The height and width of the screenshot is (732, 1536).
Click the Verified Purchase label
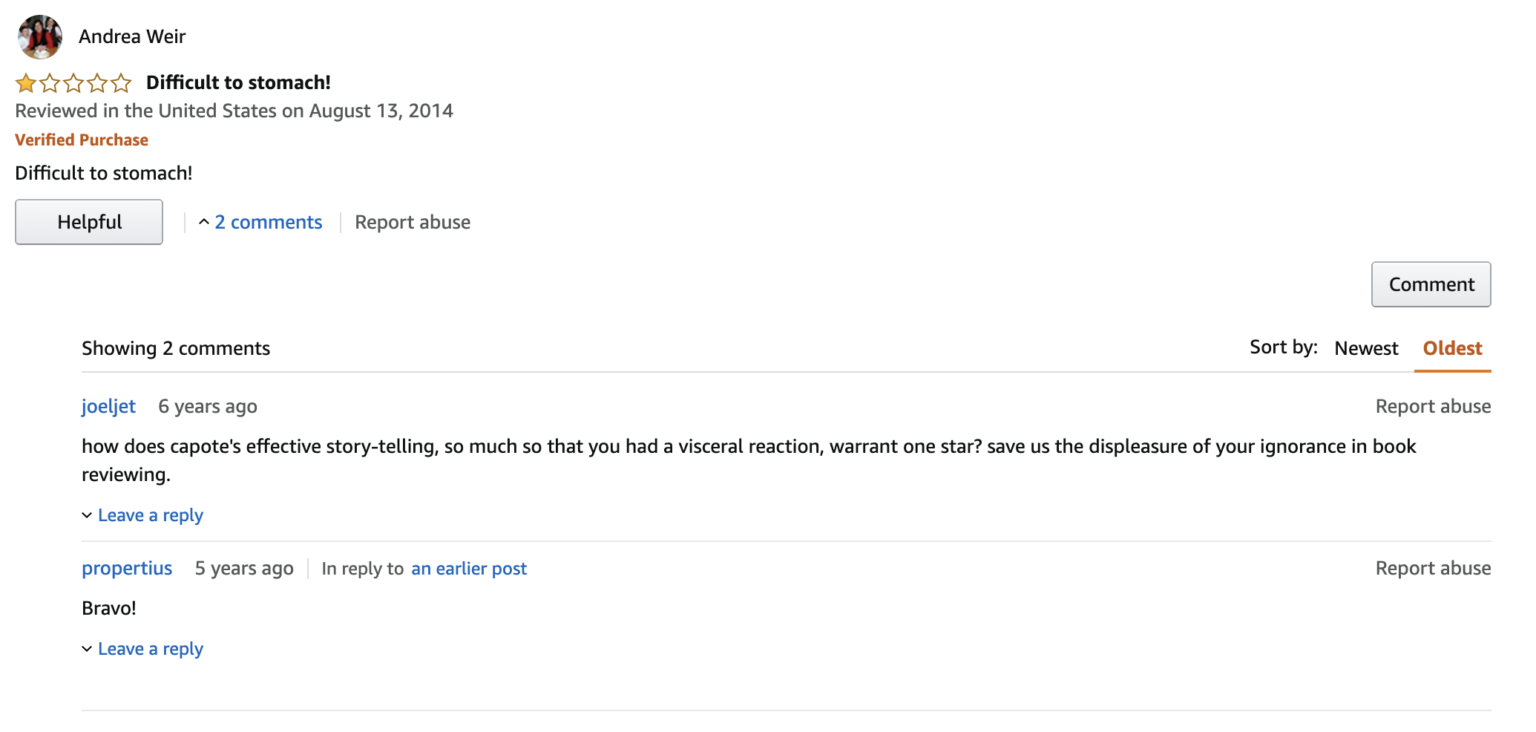(81, 139)
